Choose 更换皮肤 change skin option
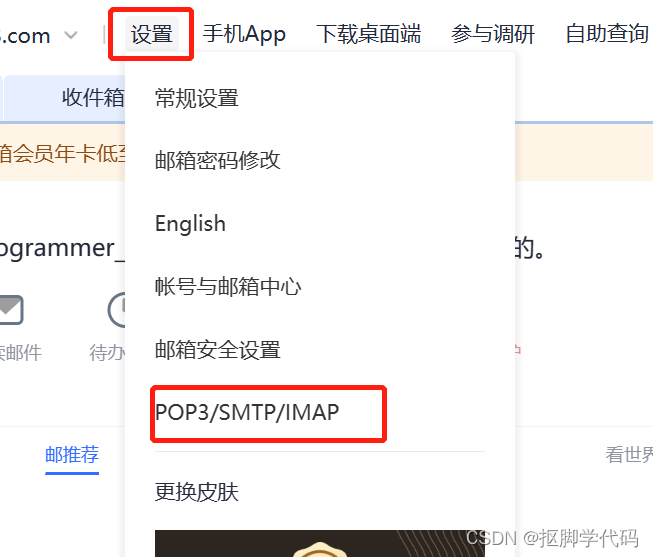 [197, 492]
